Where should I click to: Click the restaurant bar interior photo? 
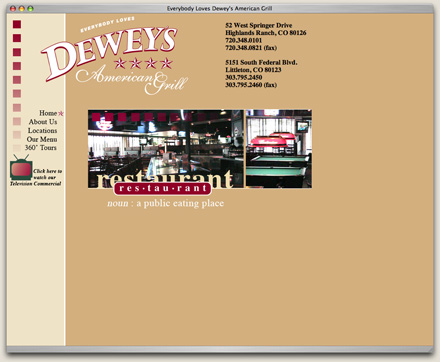[x=166, y=149]
